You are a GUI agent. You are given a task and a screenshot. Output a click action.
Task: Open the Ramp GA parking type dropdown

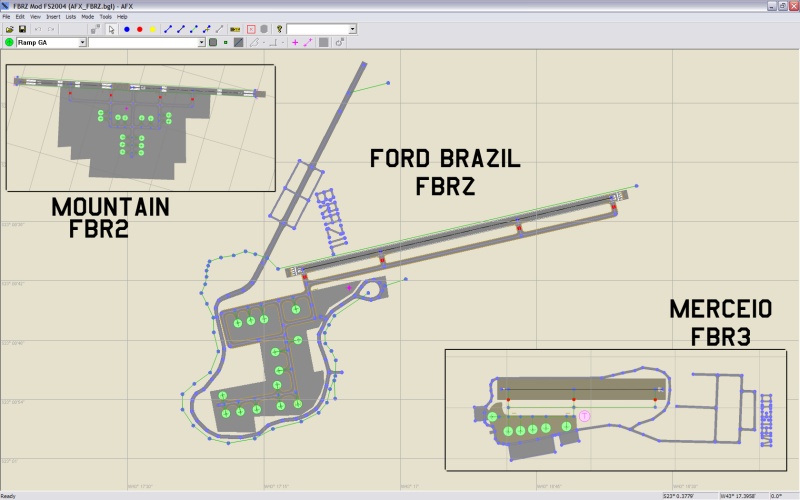tap(82, 42)
